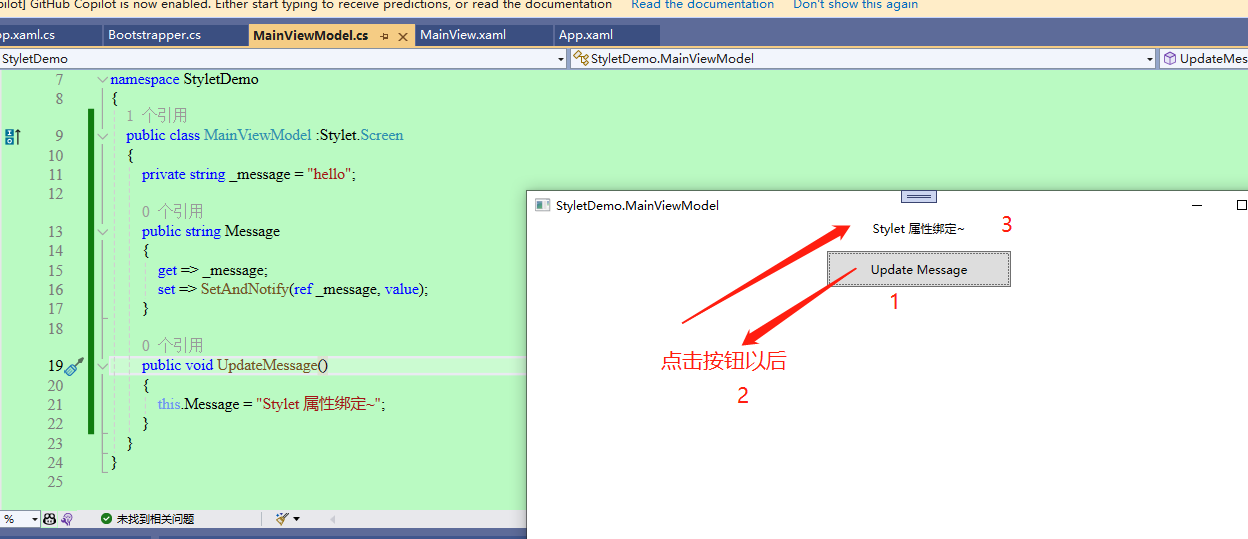This screenshot has width=1248, height=539.
Task: Open the code cleanup broom icon
Action: (x=282, y=519)
